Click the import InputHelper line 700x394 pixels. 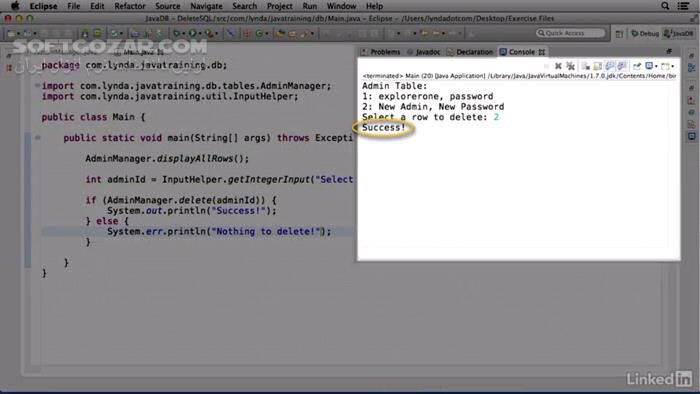point(170,96)
